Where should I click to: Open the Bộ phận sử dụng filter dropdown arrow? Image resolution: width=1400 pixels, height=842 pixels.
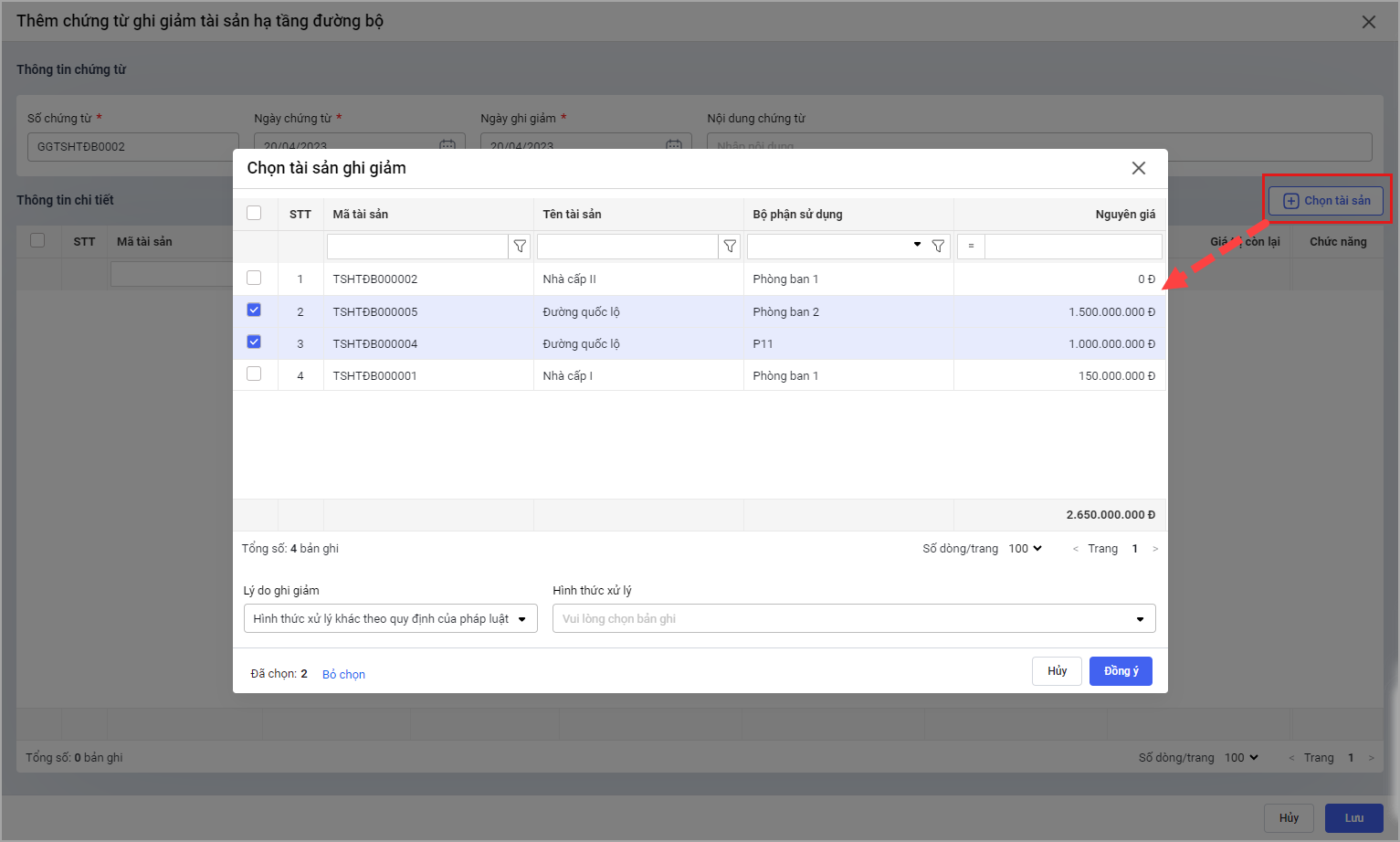(917, 246)
